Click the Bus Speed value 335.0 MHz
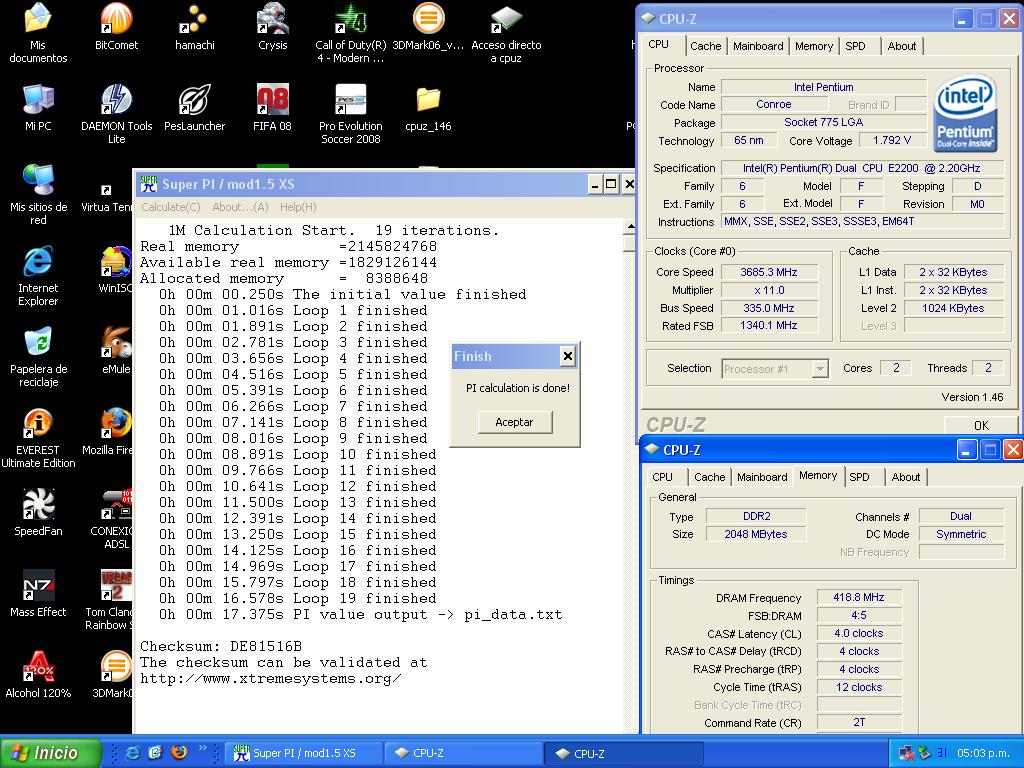The width and height of the screenshot is (1024, 768). 769,308
